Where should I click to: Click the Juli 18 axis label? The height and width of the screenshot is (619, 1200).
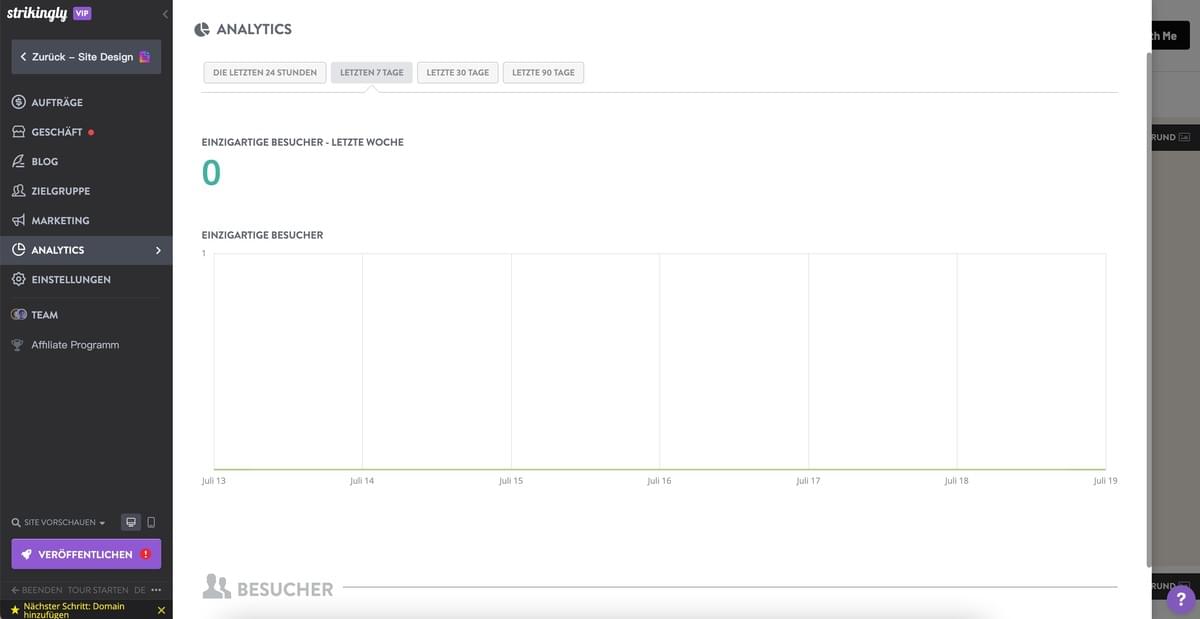tap(957, 481)
